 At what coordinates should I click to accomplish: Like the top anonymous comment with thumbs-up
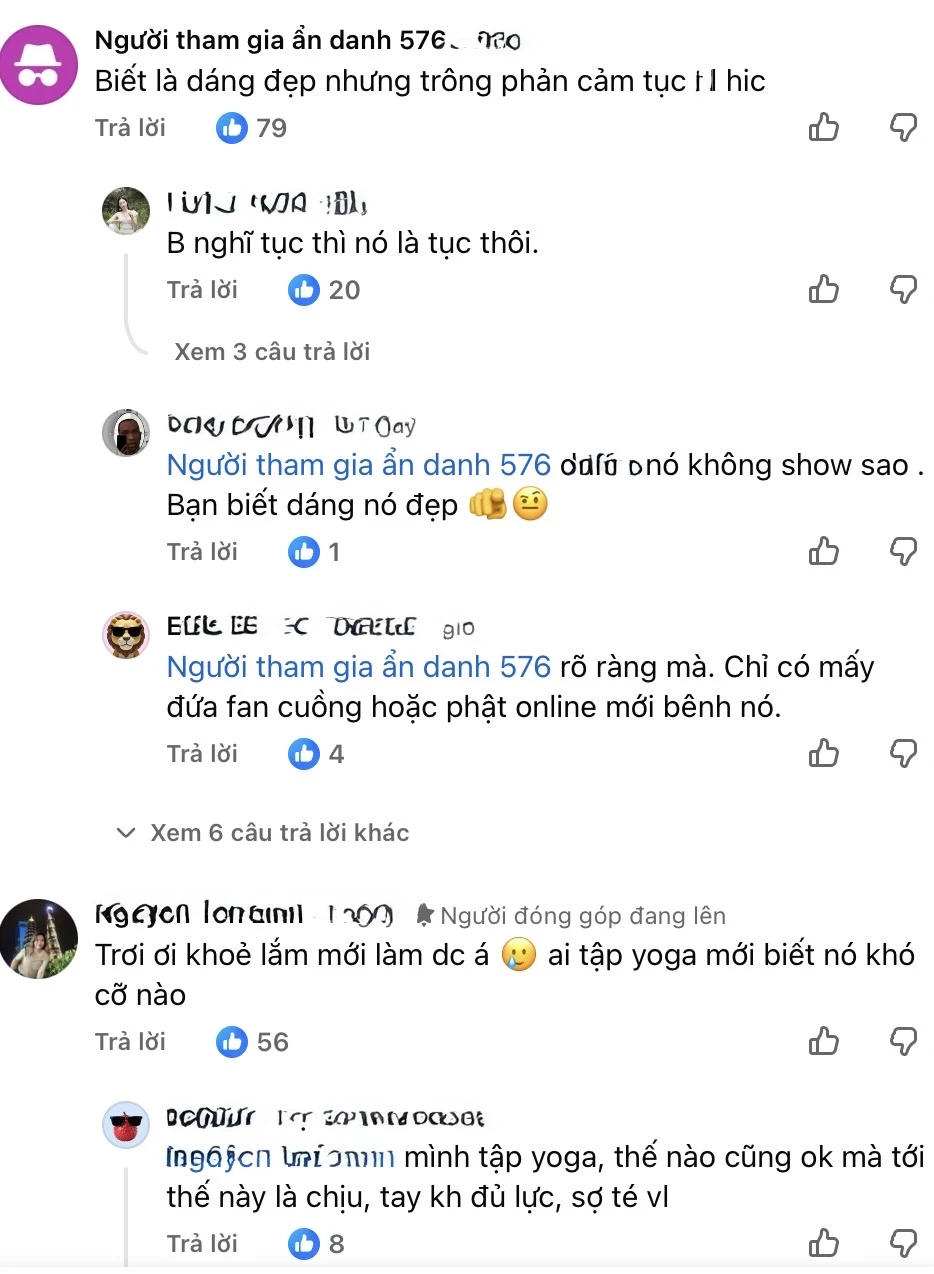pyautogui.click(x=823, y=127)
